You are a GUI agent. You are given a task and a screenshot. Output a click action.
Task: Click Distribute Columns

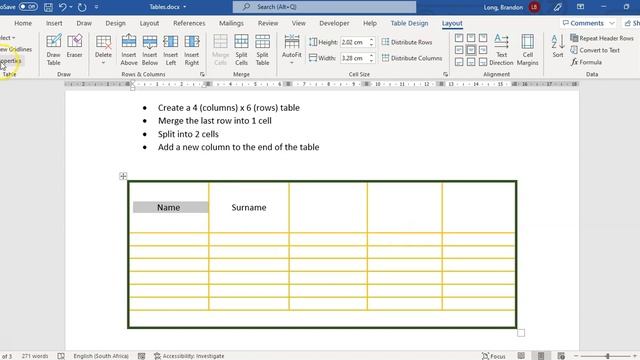(x=412, y=58)
